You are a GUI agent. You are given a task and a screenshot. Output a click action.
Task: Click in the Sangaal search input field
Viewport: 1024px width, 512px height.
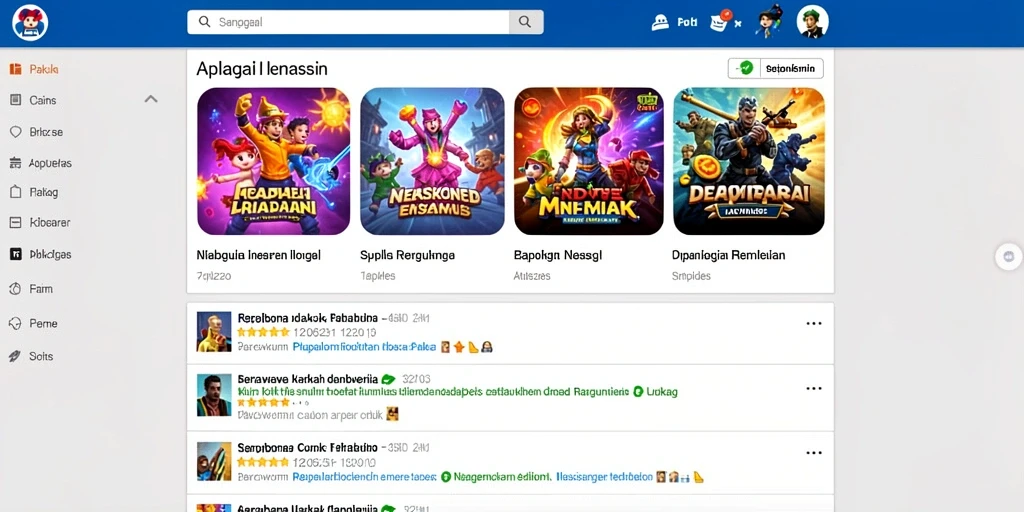pos(348,22)
